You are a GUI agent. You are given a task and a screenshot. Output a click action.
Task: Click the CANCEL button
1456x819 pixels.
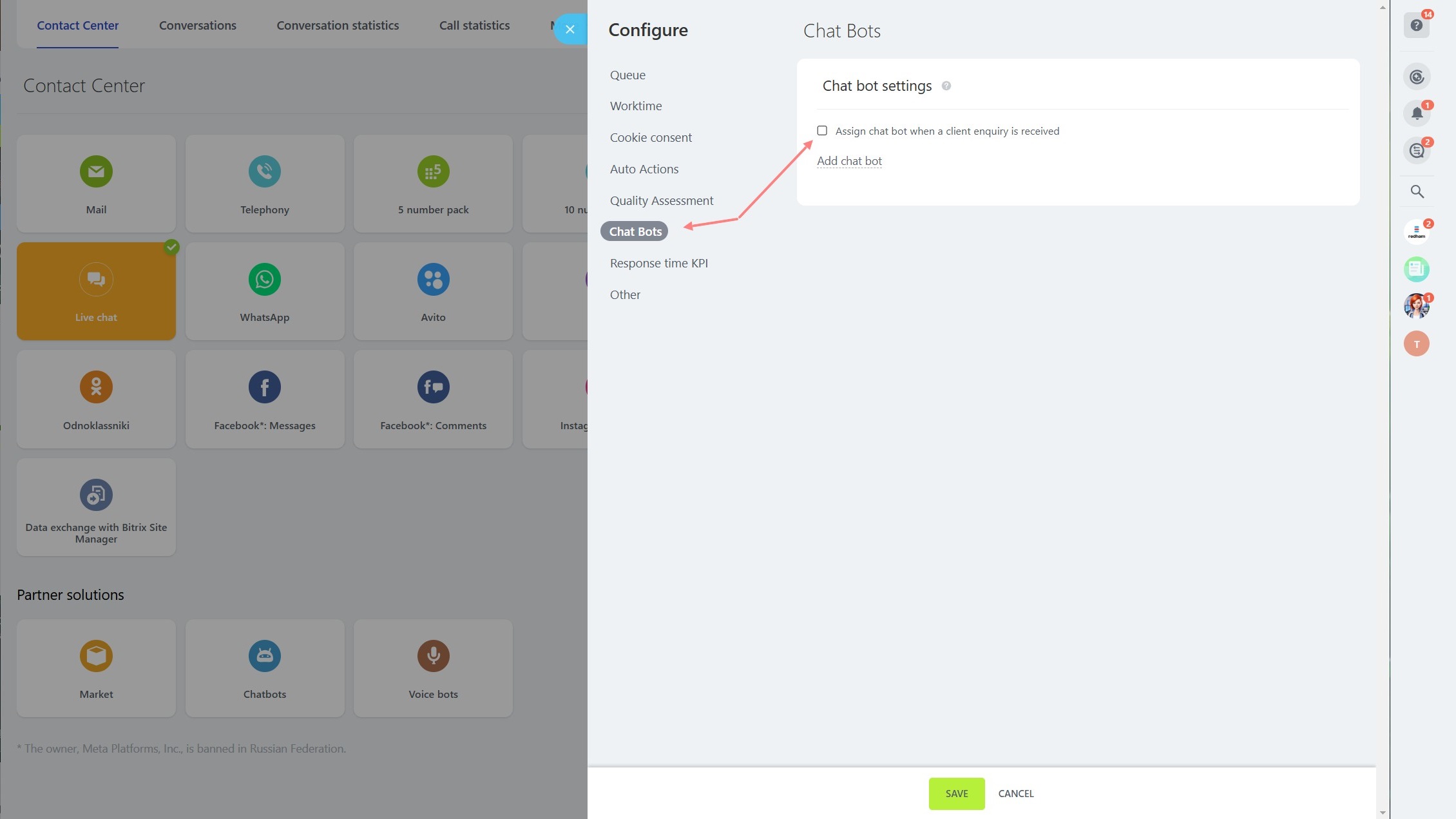(x=1015, y=794)
